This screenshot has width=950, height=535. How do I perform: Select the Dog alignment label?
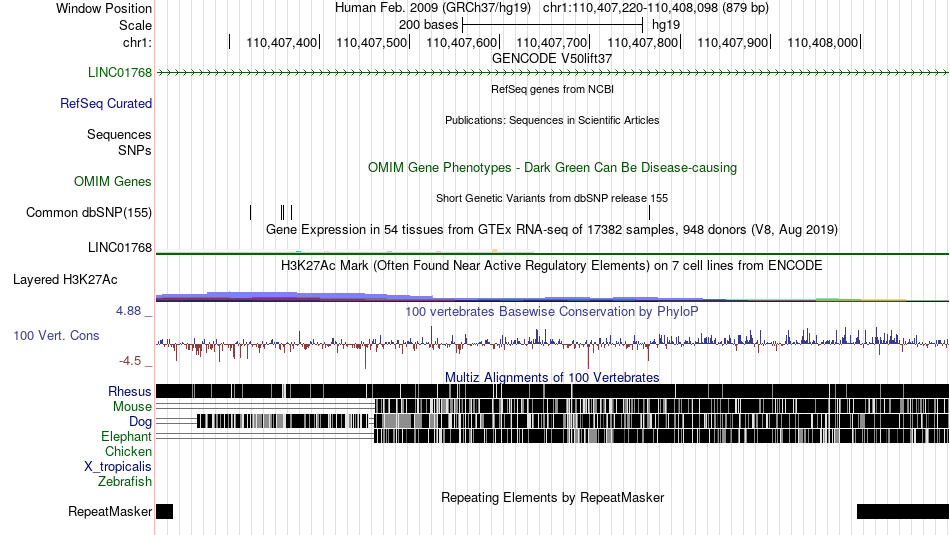(x=140, y=422)
